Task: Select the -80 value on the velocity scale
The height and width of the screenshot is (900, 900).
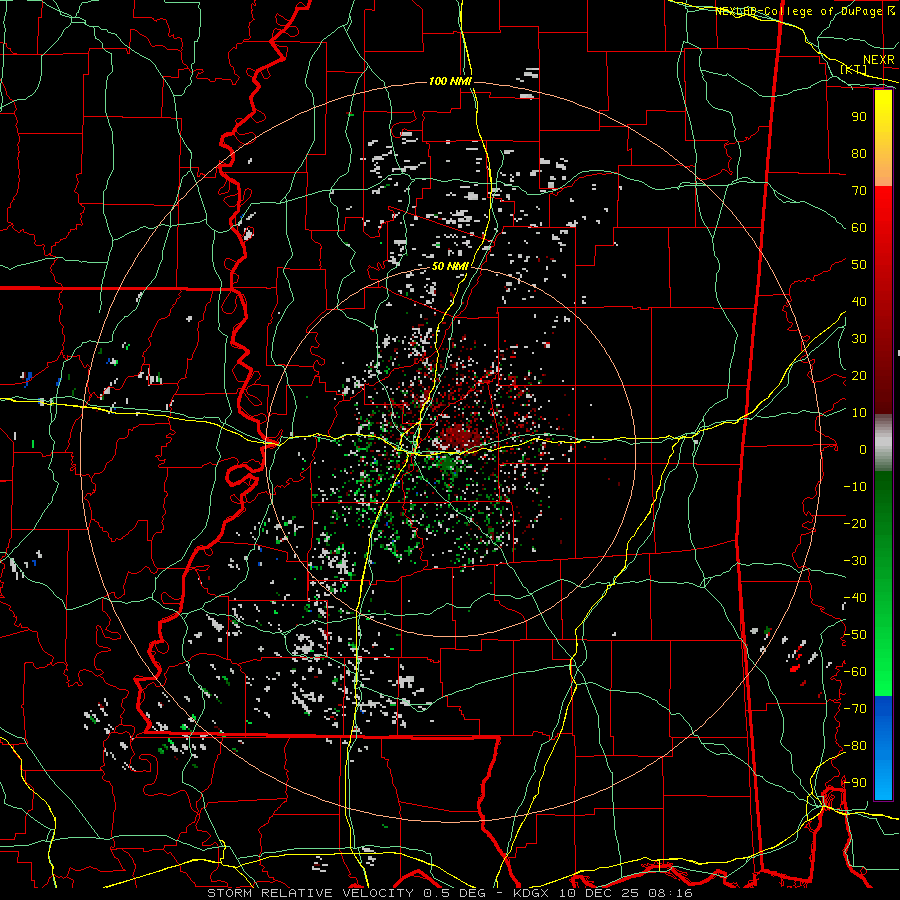Action: (855, 746)
